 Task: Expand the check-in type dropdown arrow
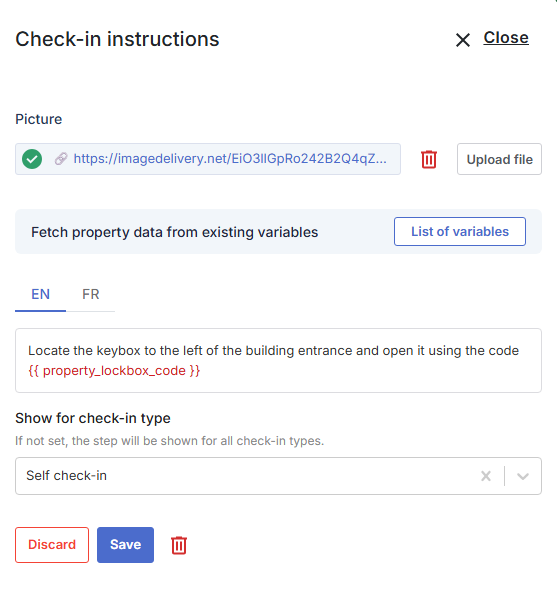[523, 476]
